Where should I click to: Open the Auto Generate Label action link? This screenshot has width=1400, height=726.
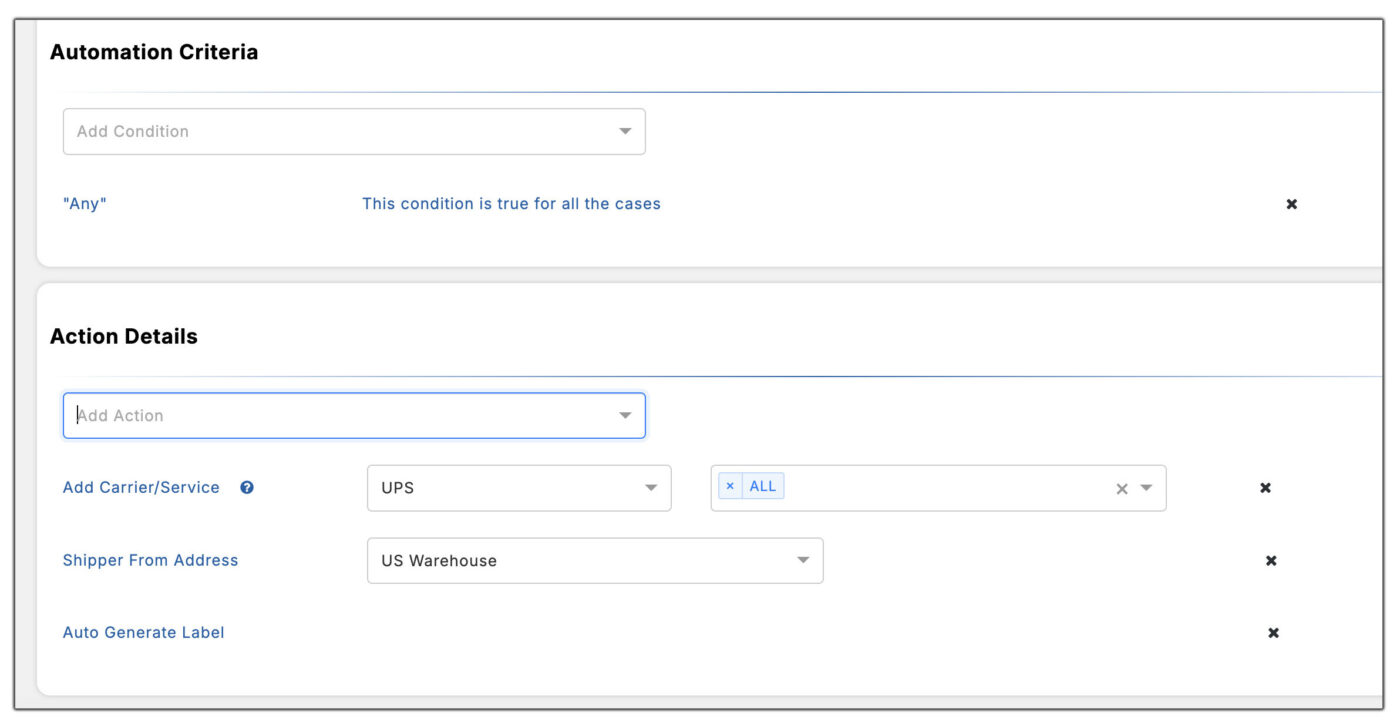tap(143, 632)
